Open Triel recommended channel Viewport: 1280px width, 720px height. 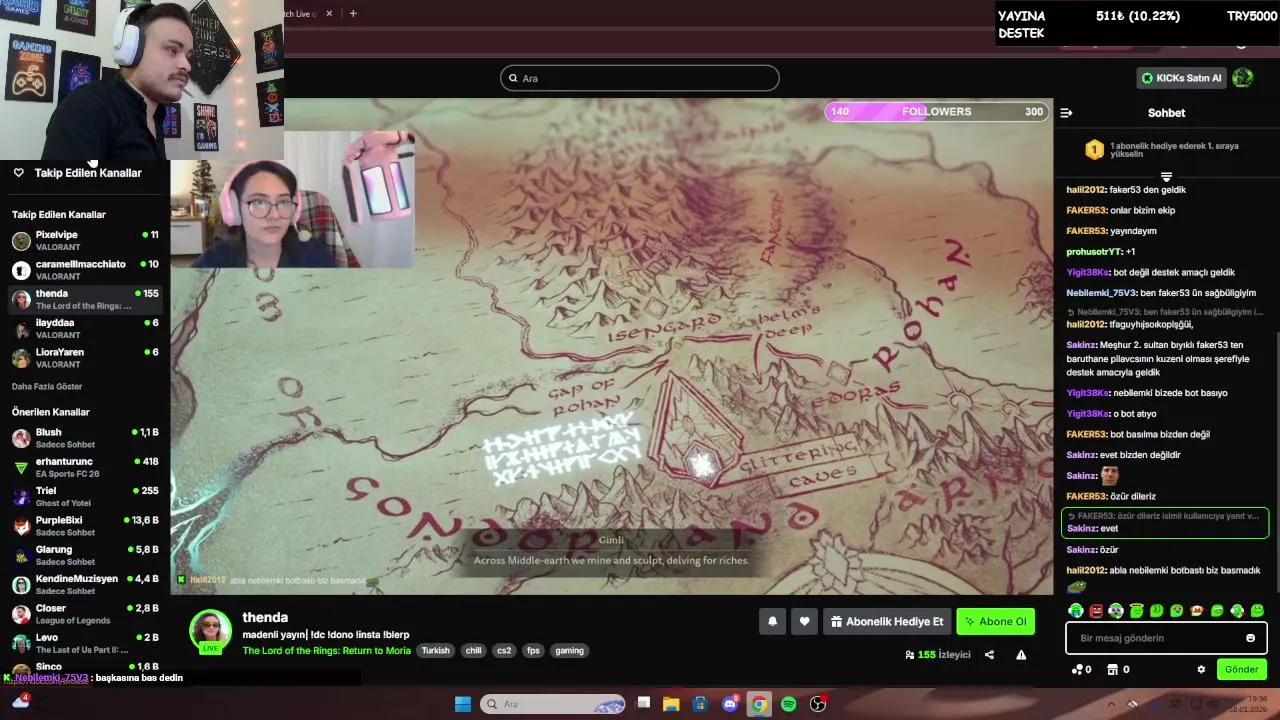tap(85, 496)
